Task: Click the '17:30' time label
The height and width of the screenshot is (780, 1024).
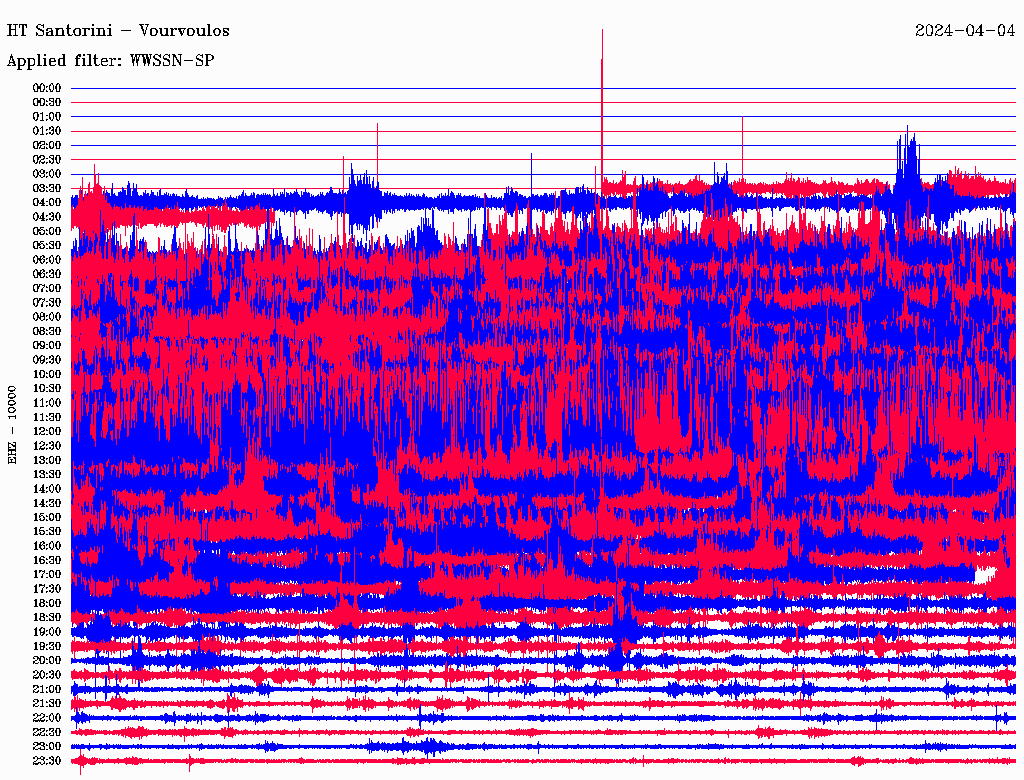Action: [47, 589]
